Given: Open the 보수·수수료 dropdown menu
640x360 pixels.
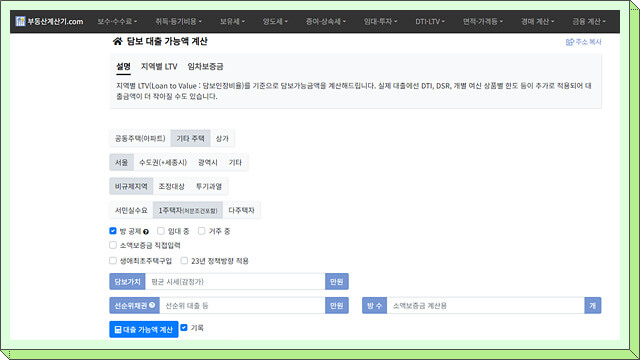Looking at the screenshot, I should pyautogui.click(x=117, y=21).
